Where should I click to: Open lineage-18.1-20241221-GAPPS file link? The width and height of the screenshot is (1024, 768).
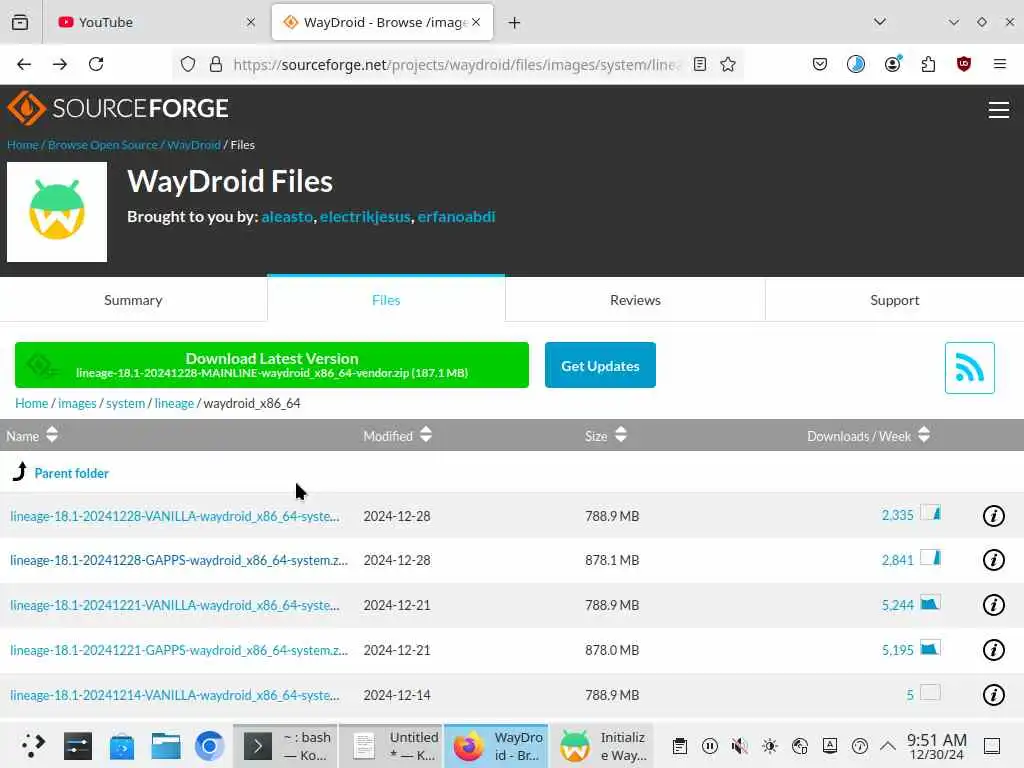pos(179,650)
